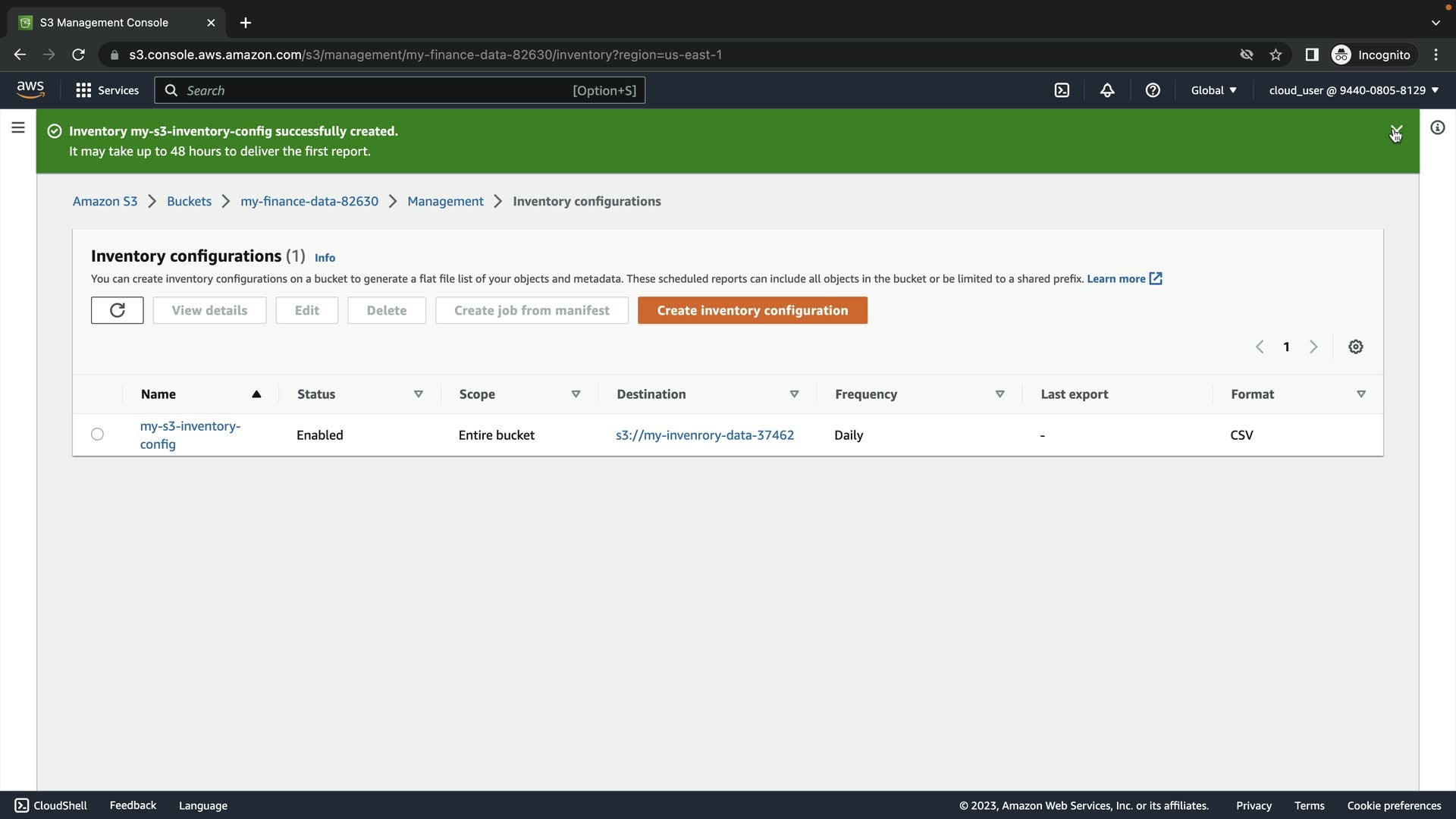Click Create inventory configuration button
1456x819 pixels.
click(x=752, y=310)
